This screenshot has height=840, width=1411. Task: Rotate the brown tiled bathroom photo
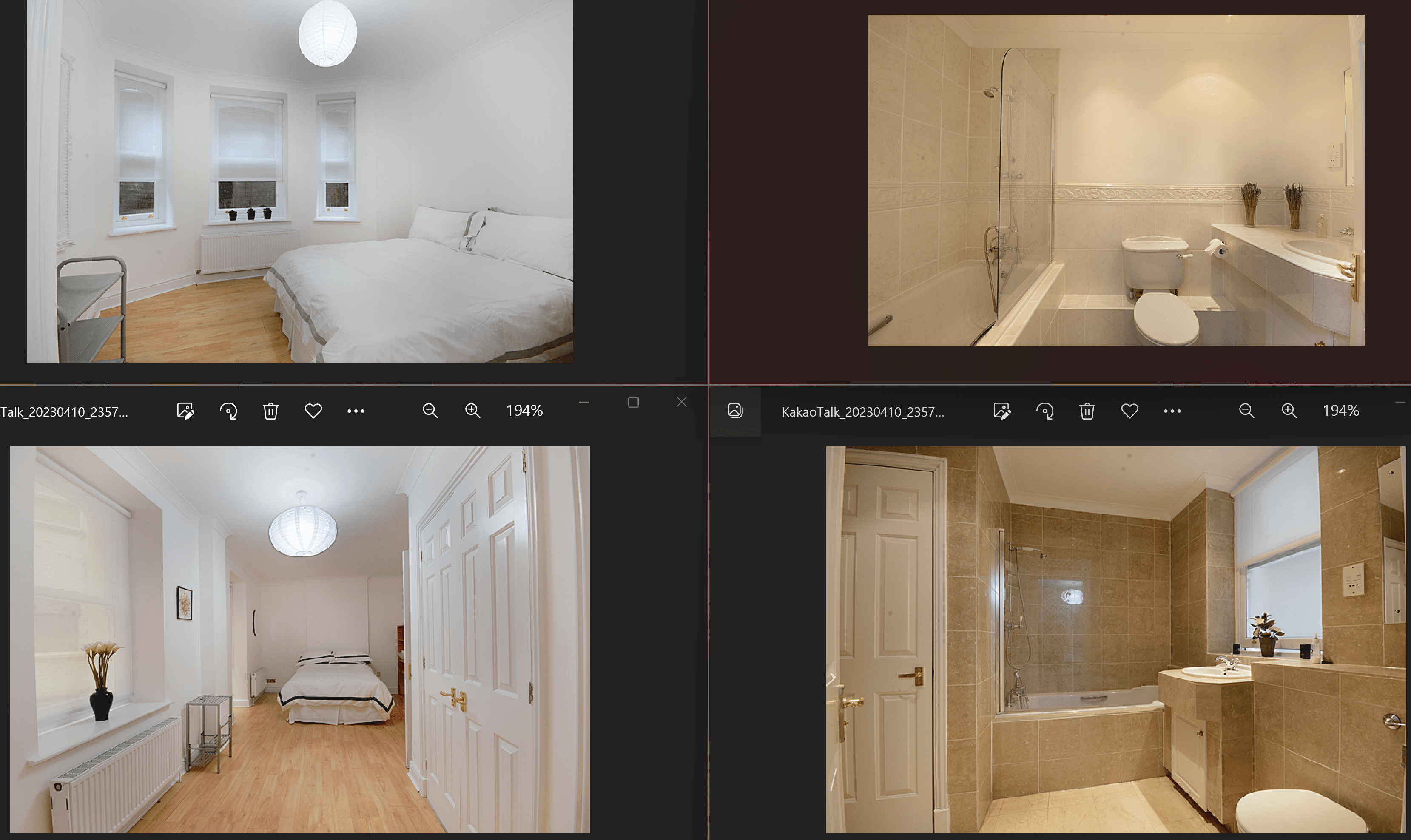pyautogui.click(x=1045, y=411)
